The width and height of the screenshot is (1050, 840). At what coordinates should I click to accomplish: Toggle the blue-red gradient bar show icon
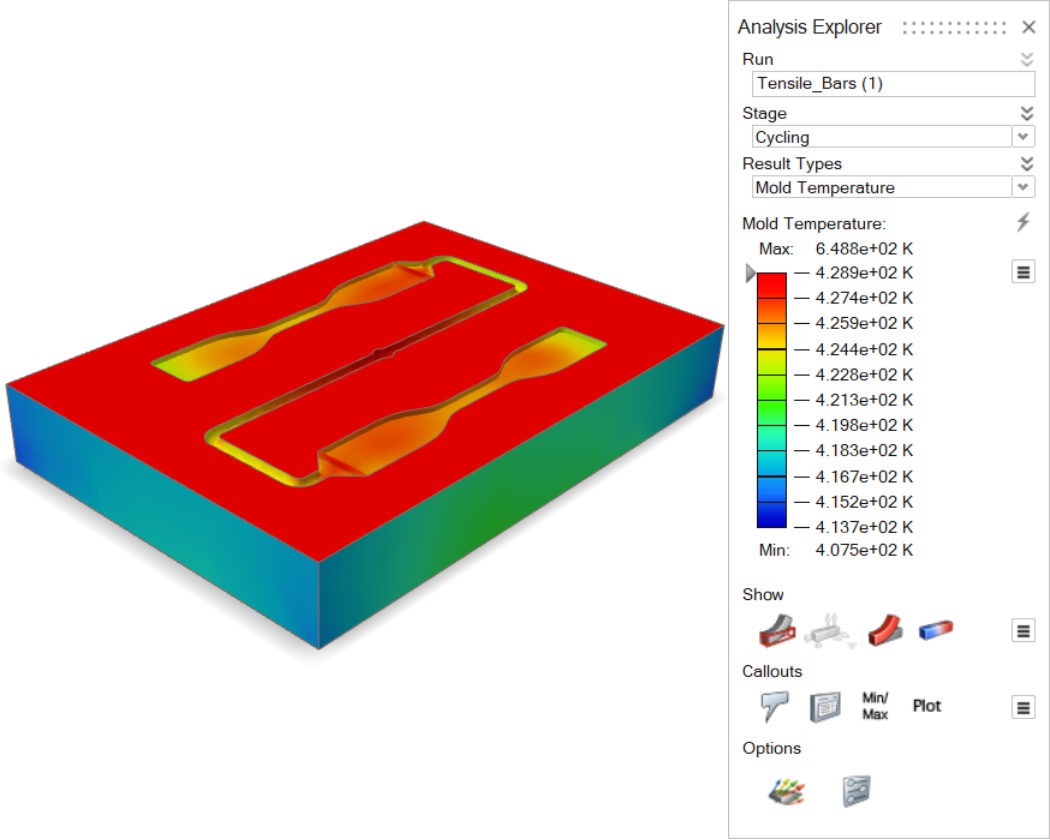pos(935,630)
